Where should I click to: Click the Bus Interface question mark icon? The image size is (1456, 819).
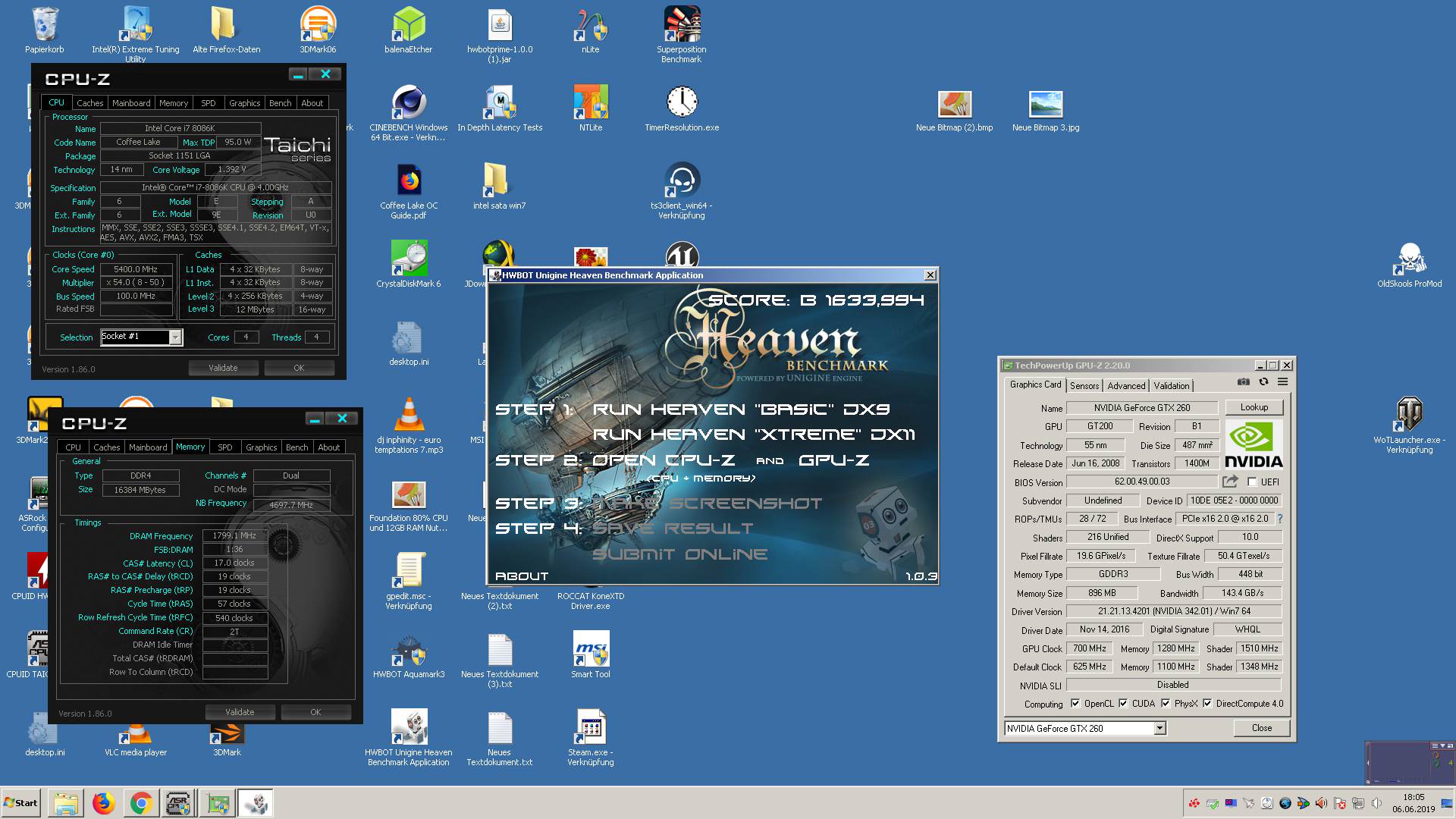1280,519
